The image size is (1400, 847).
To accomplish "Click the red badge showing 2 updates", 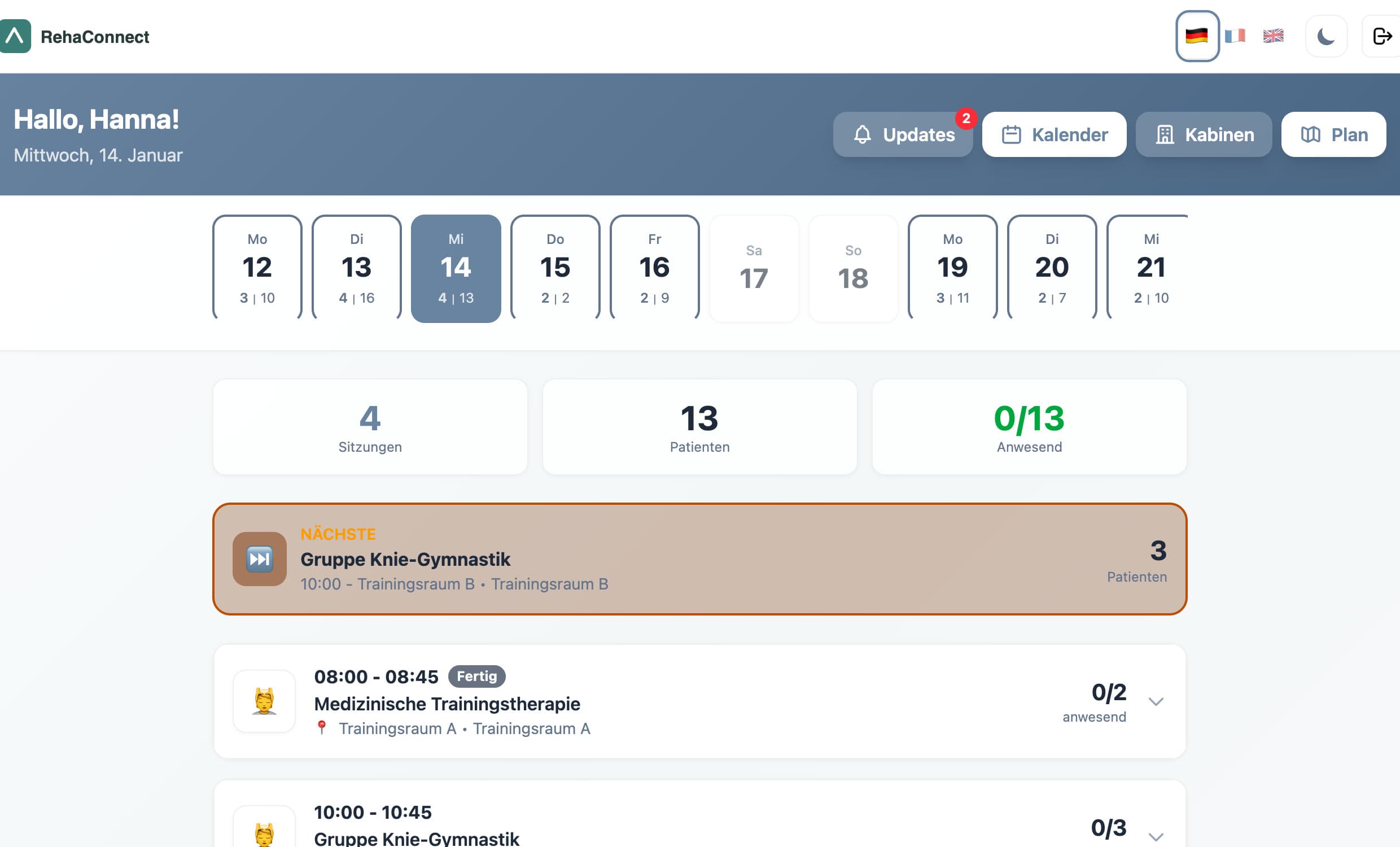I will point(966,119).
